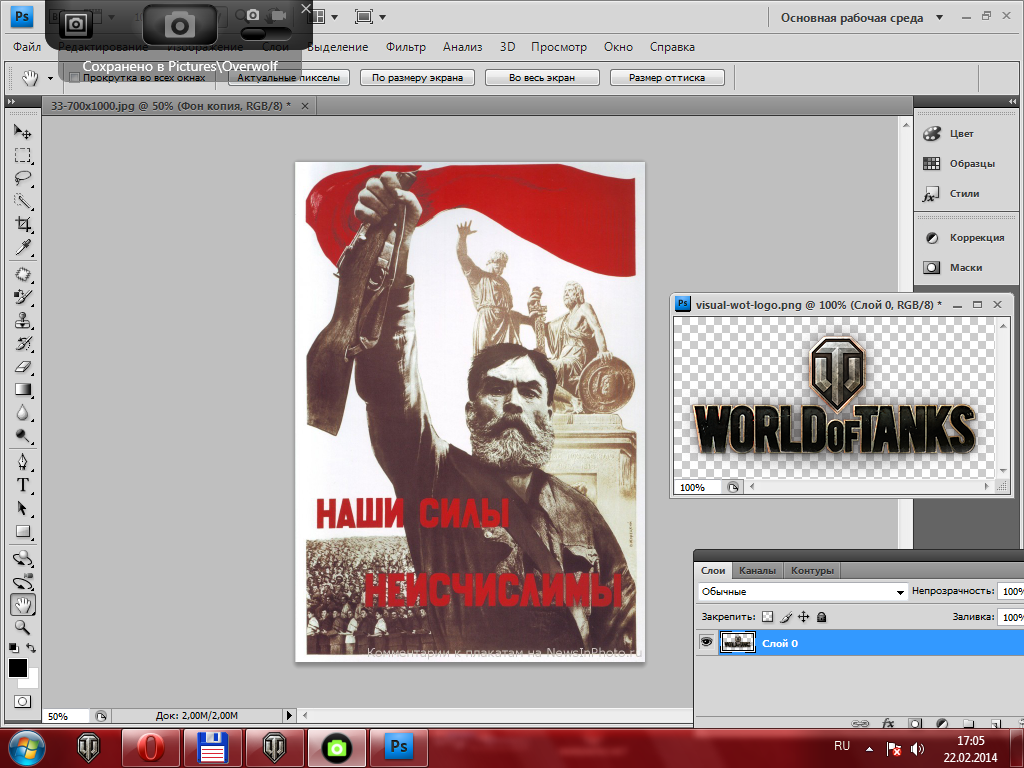The image size is (1024, 768).
Task: Edit the 50% zoom field
Action: 65,716
